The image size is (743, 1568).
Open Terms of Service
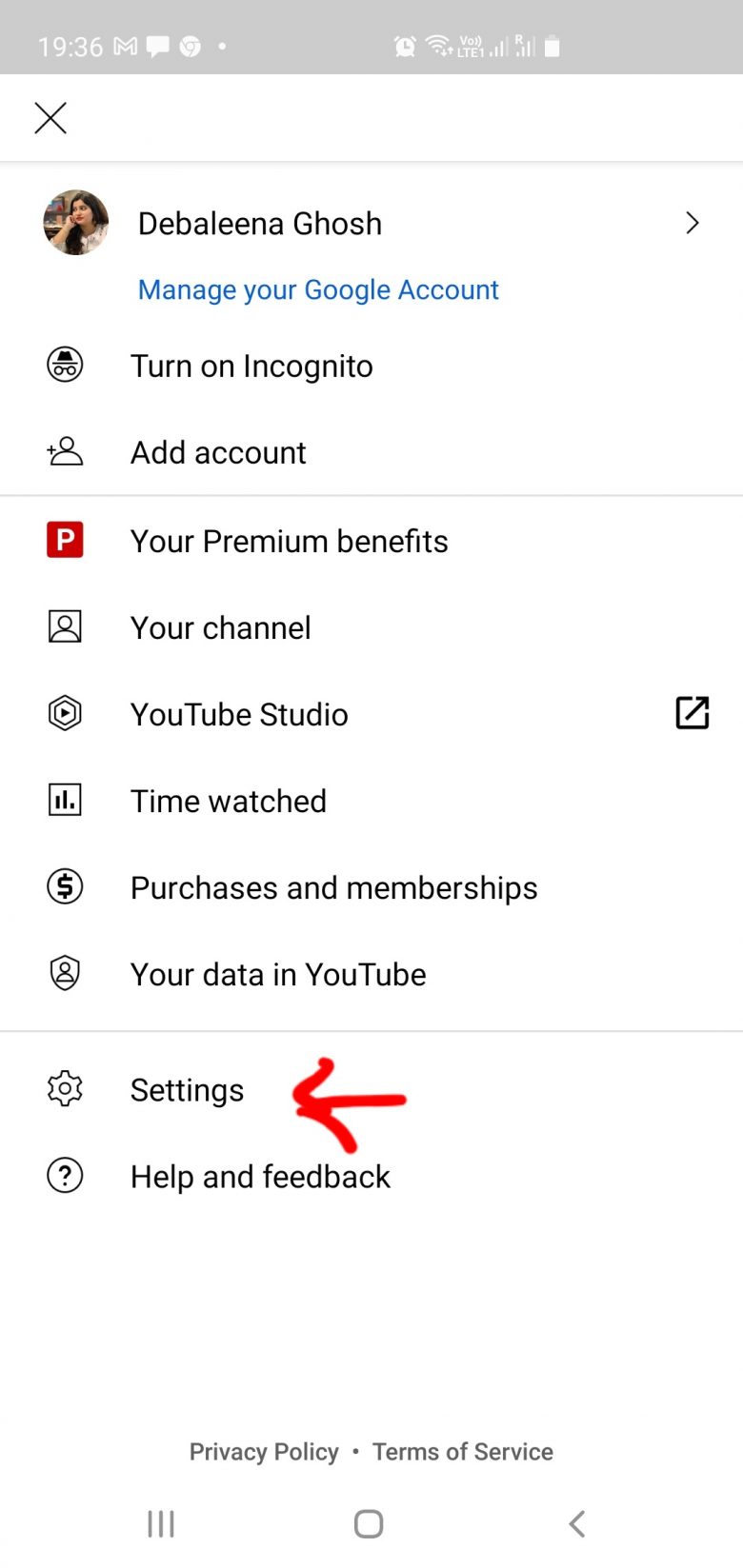(462, 1451)
